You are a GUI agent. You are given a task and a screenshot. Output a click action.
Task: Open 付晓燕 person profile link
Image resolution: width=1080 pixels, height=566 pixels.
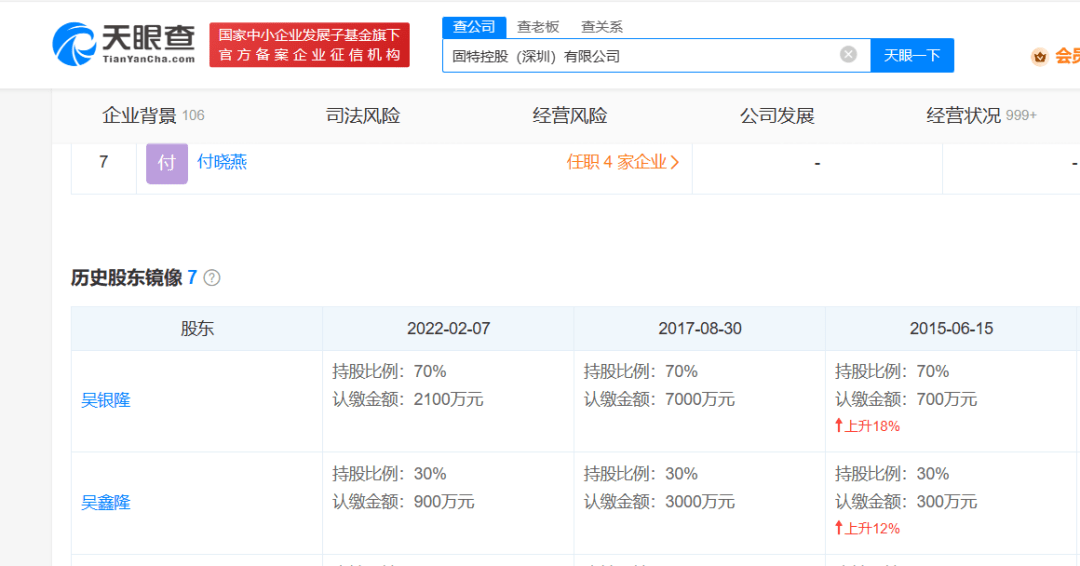(x=222, y=162)
